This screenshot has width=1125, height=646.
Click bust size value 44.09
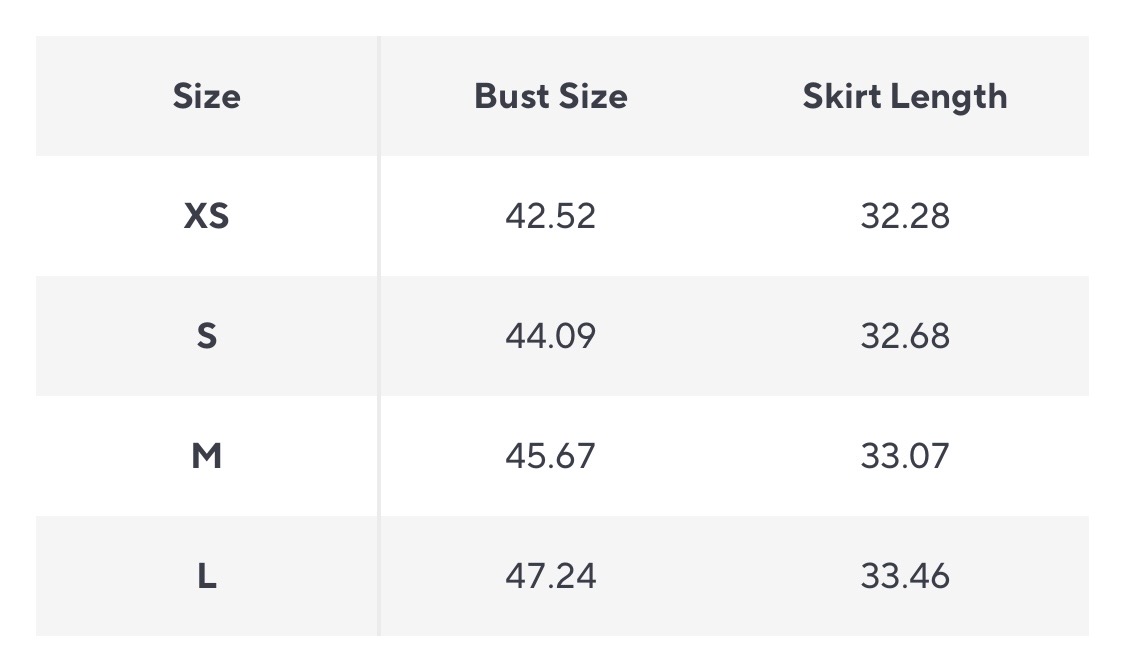tap(550, 336)
